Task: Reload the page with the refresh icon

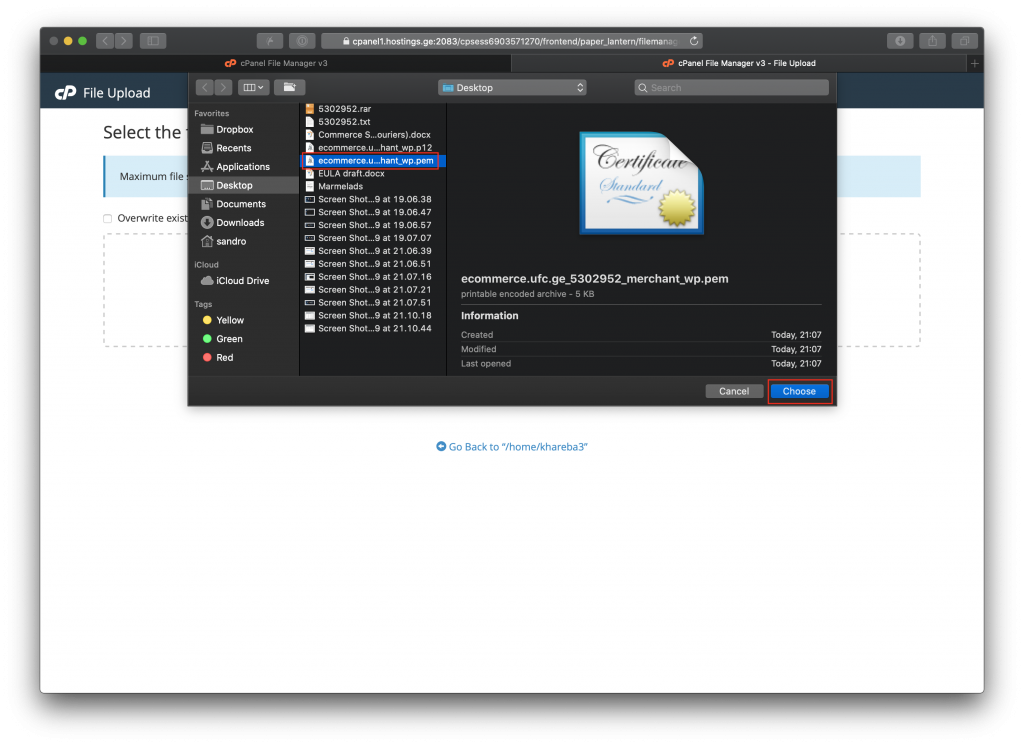Action: [694, 41]
